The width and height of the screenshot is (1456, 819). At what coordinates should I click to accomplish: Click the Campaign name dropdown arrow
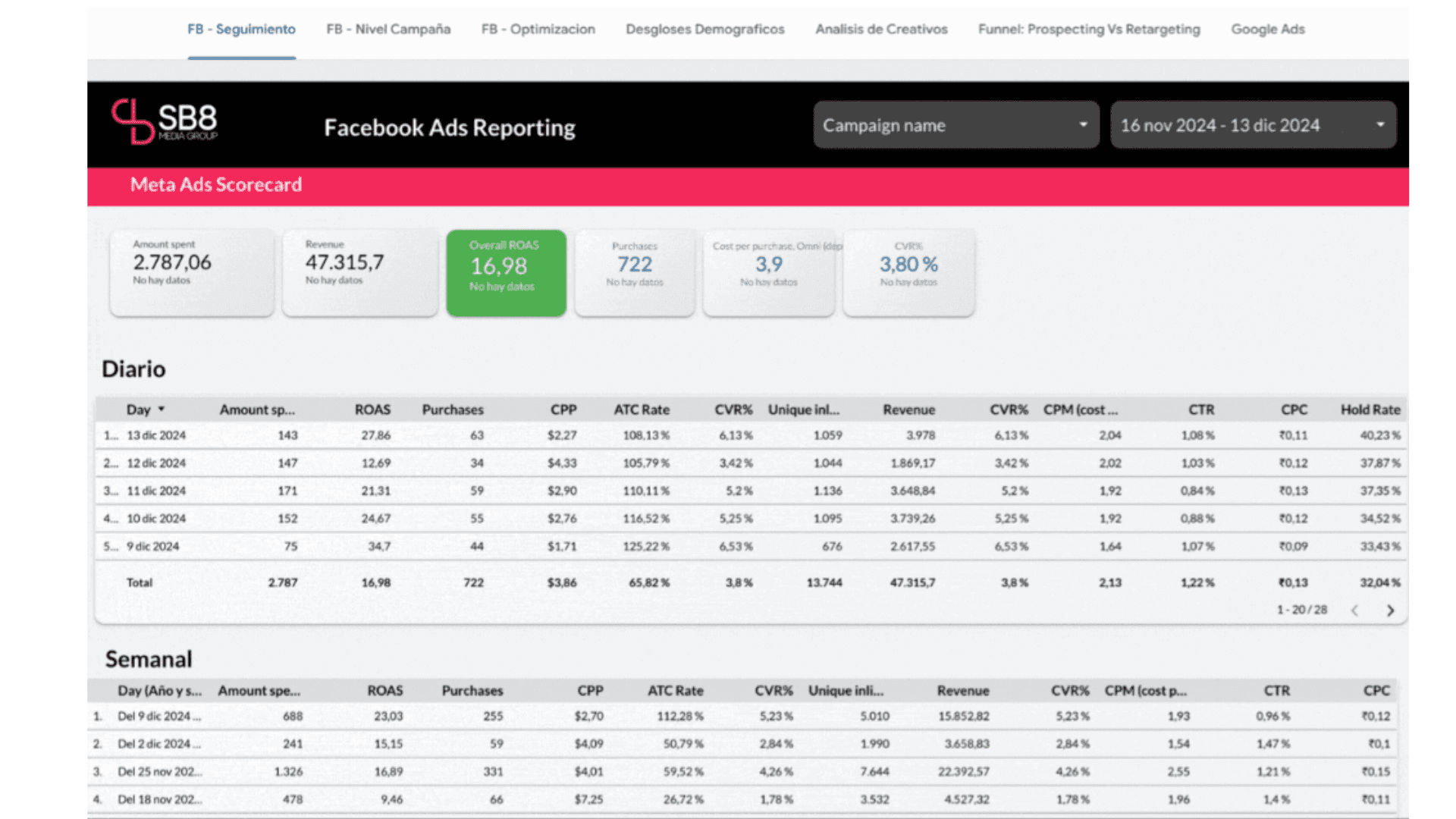click(1083, 125)
